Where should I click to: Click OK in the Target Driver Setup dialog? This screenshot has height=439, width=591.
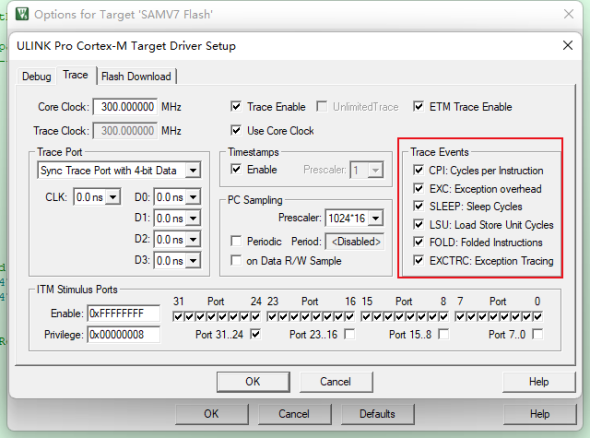253,382
